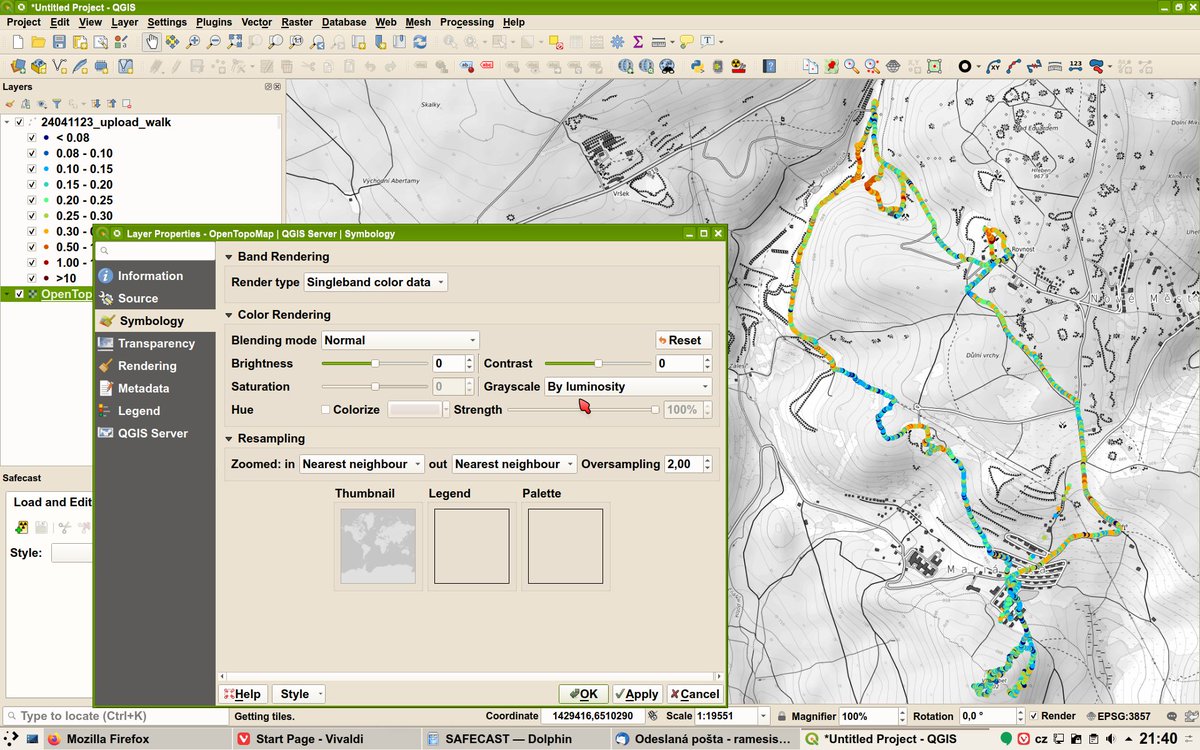Click the Contrast slider

click(598, 363)
